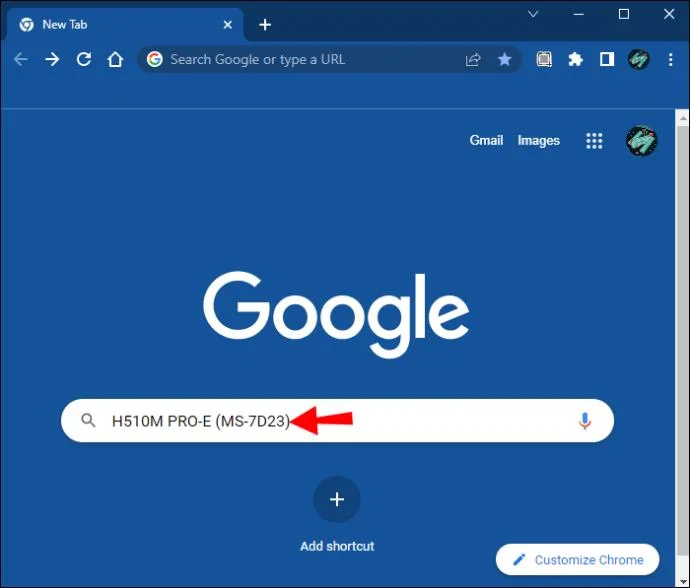Image resolution: width=690 pixels, height=588 pixels.
Task: Open a new tab with the plus button
Action: click(265, 25)
